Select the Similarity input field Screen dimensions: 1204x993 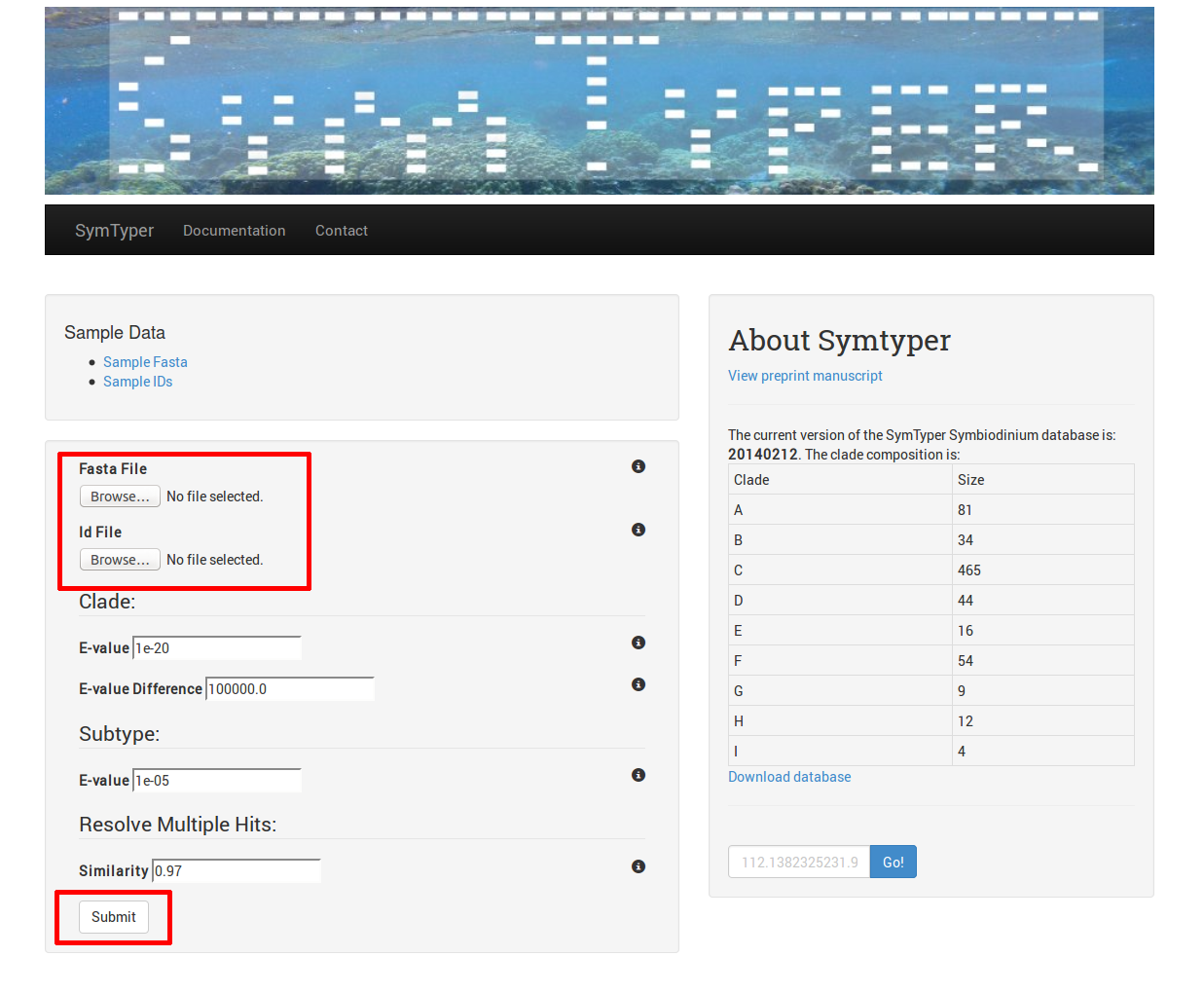point(237,871)
